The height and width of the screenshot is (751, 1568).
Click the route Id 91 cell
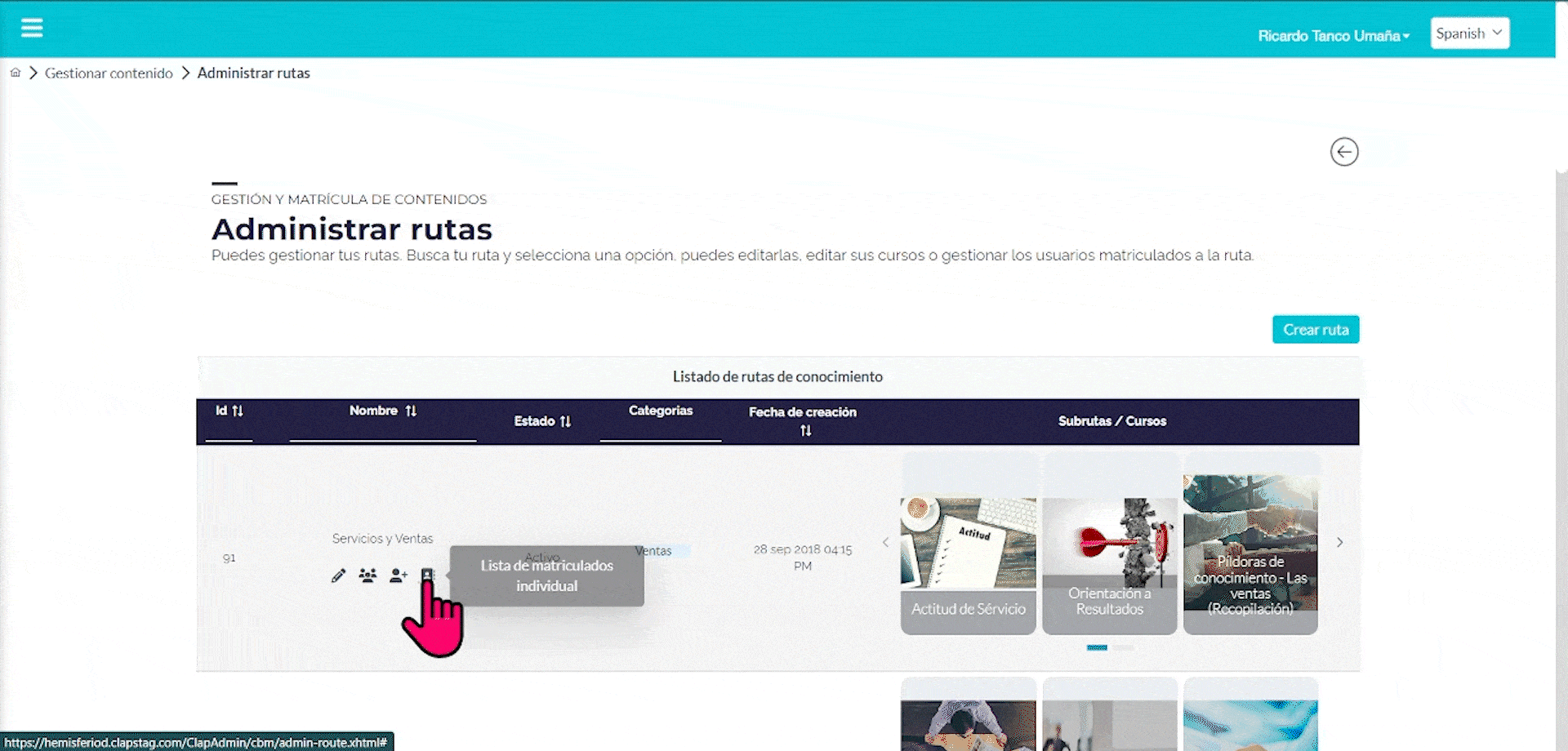pos(229,558)
